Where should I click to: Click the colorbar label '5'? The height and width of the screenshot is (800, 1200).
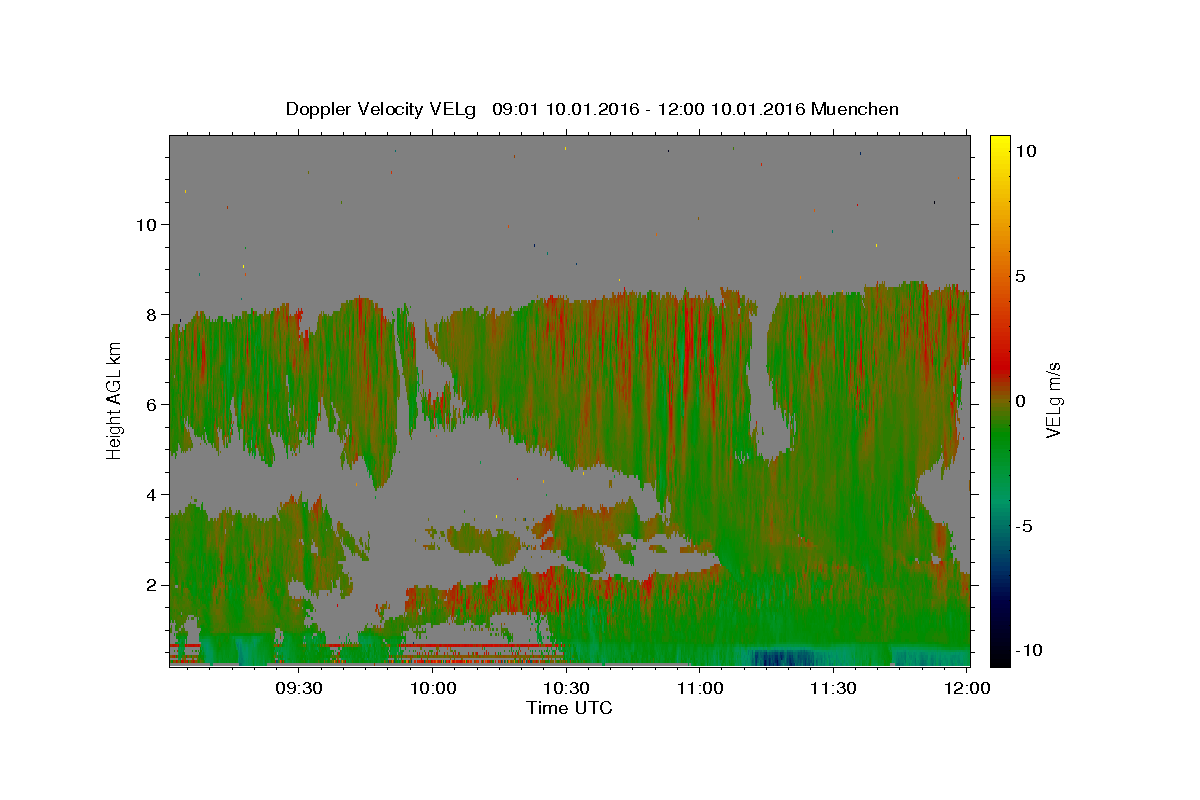1021,276
